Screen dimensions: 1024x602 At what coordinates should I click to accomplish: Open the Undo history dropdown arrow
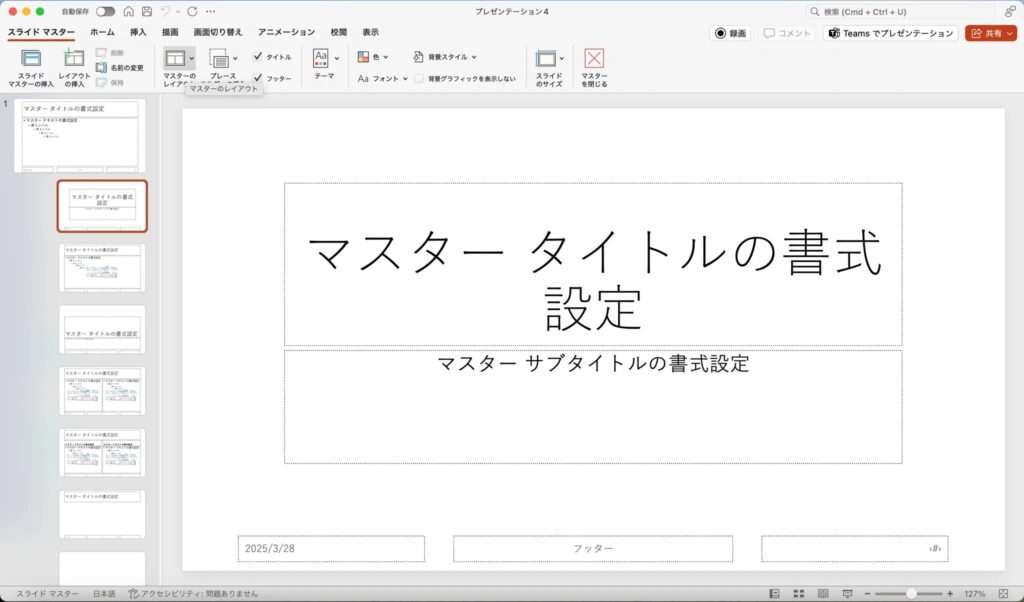[x=178, y=11]
